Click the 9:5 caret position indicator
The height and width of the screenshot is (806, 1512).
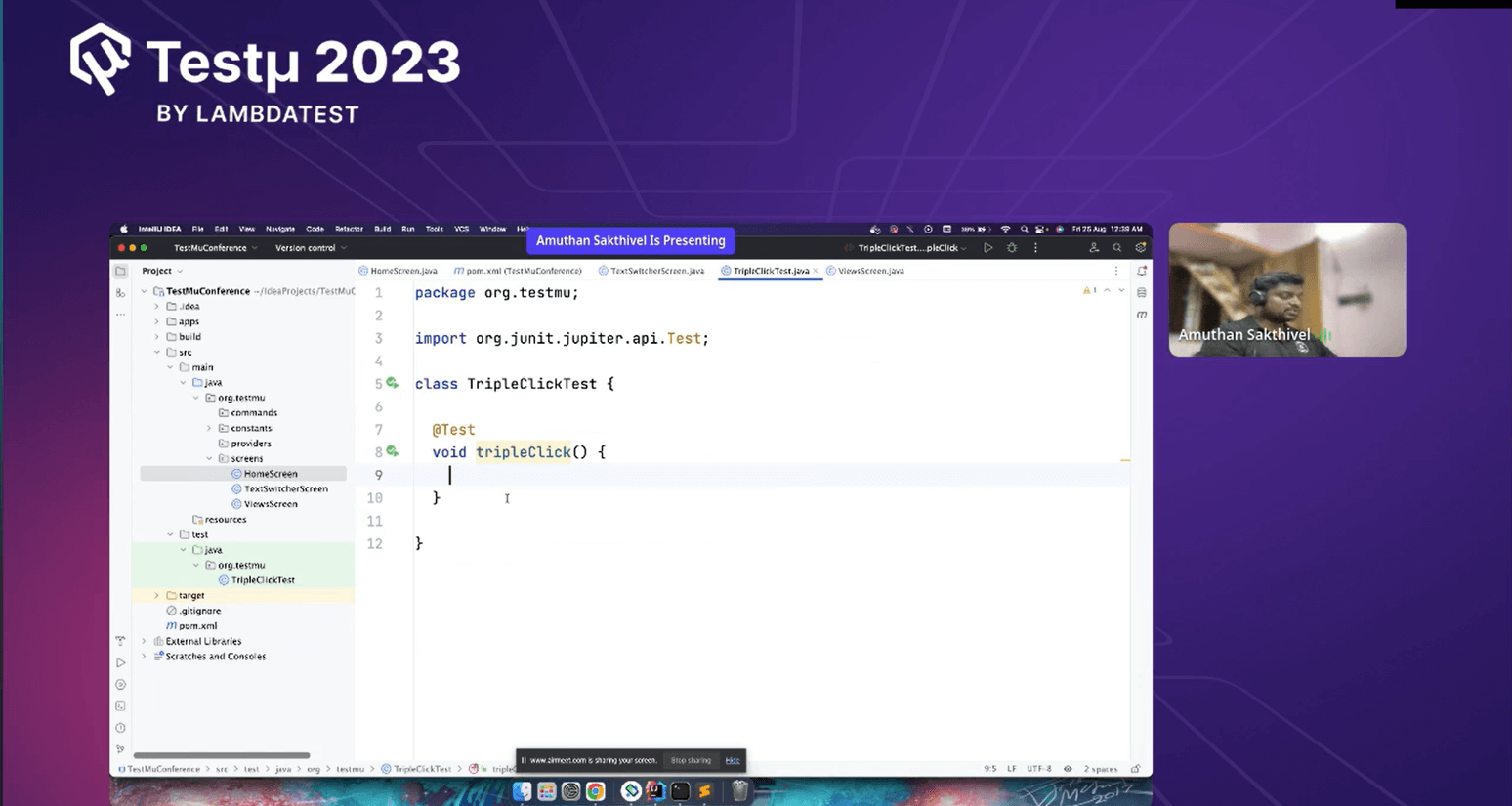pos(990,769)
